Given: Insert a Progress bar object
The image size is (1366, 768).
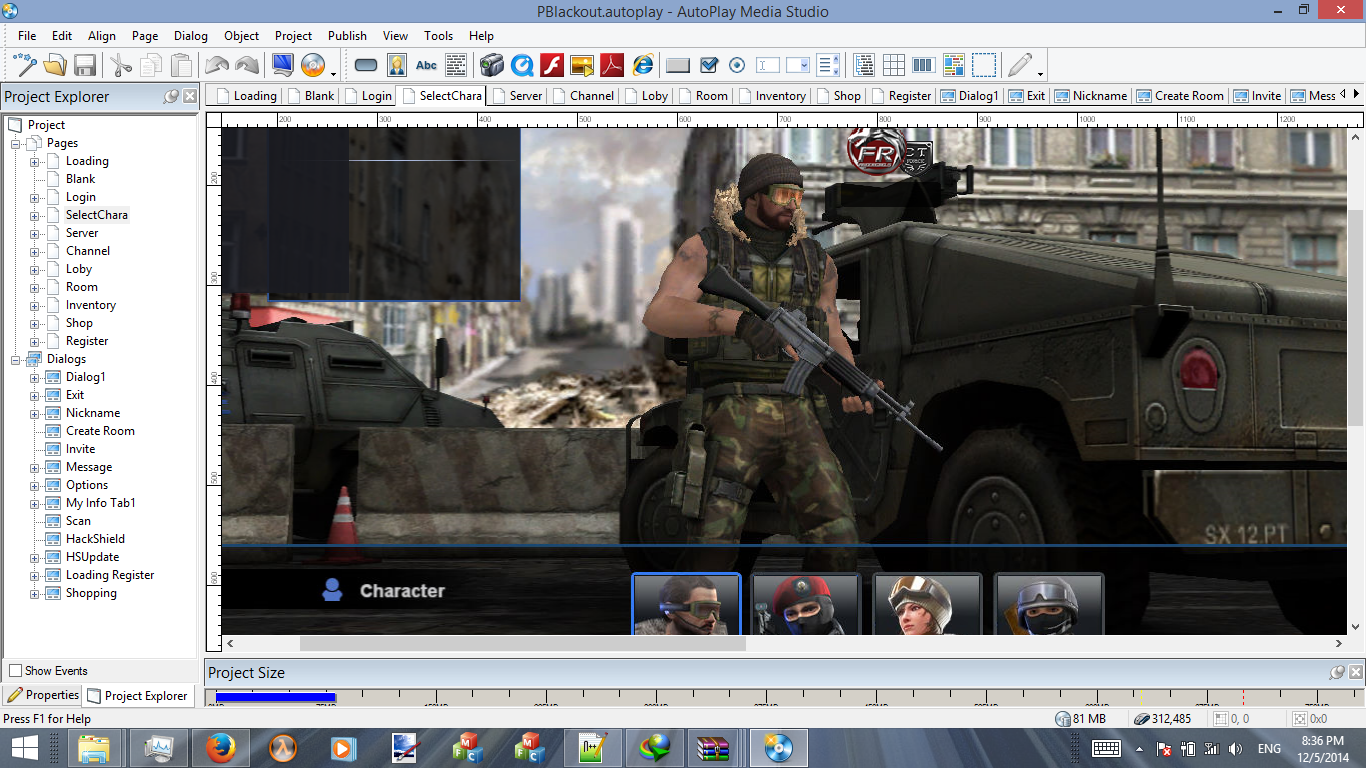Looking at the screenshot, I should (x=924, y=66).
